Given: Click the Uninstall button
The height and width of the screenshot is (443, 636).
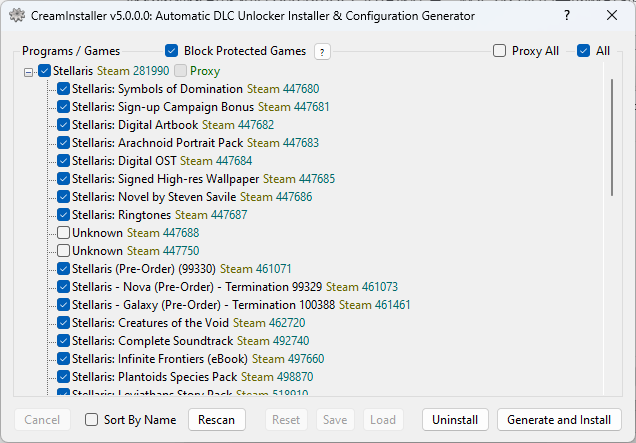Looking at the screenshot, I should [x=455, y=420].
